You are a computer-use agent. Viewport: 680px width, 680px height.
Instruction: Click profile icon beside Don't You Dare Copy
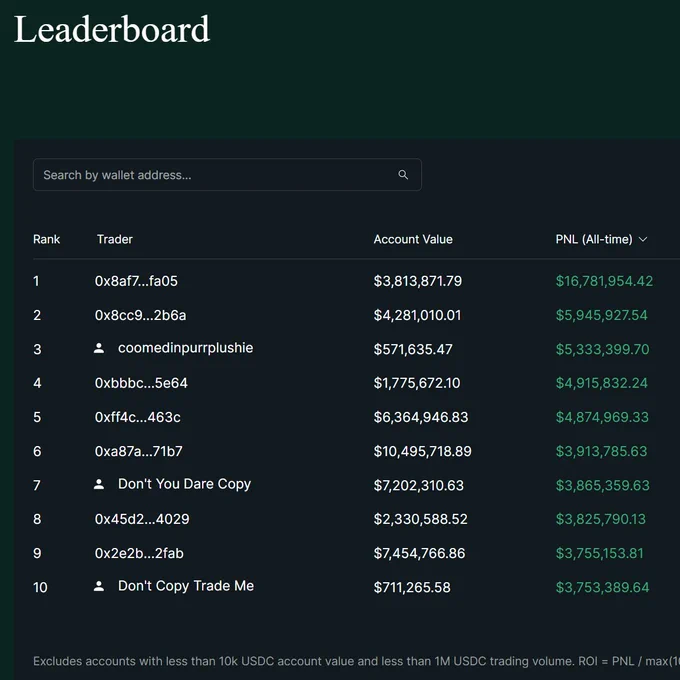(99, 484)
